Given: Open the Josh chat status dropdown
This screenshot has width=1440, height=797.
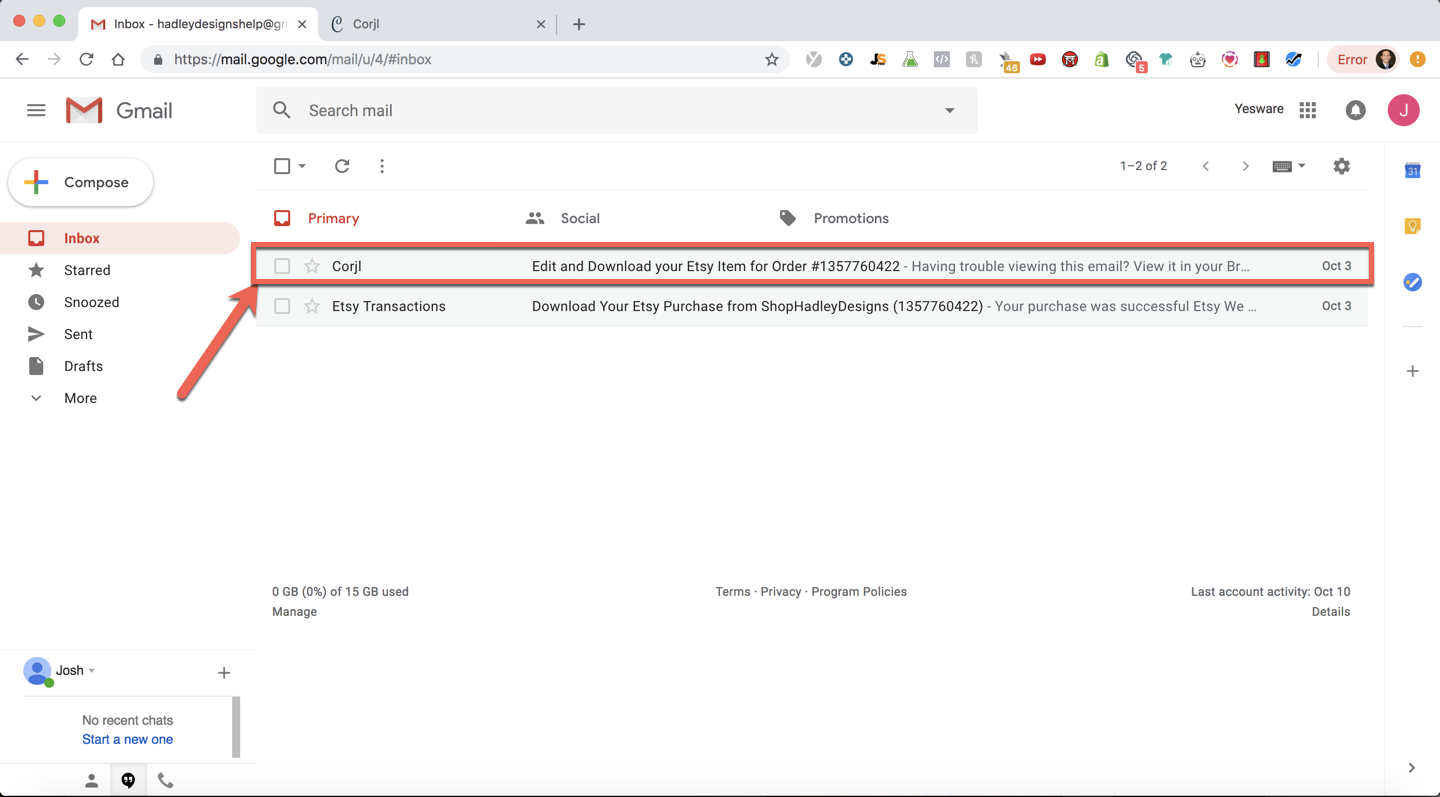Looking at the screenshot, I should [92, 671].
